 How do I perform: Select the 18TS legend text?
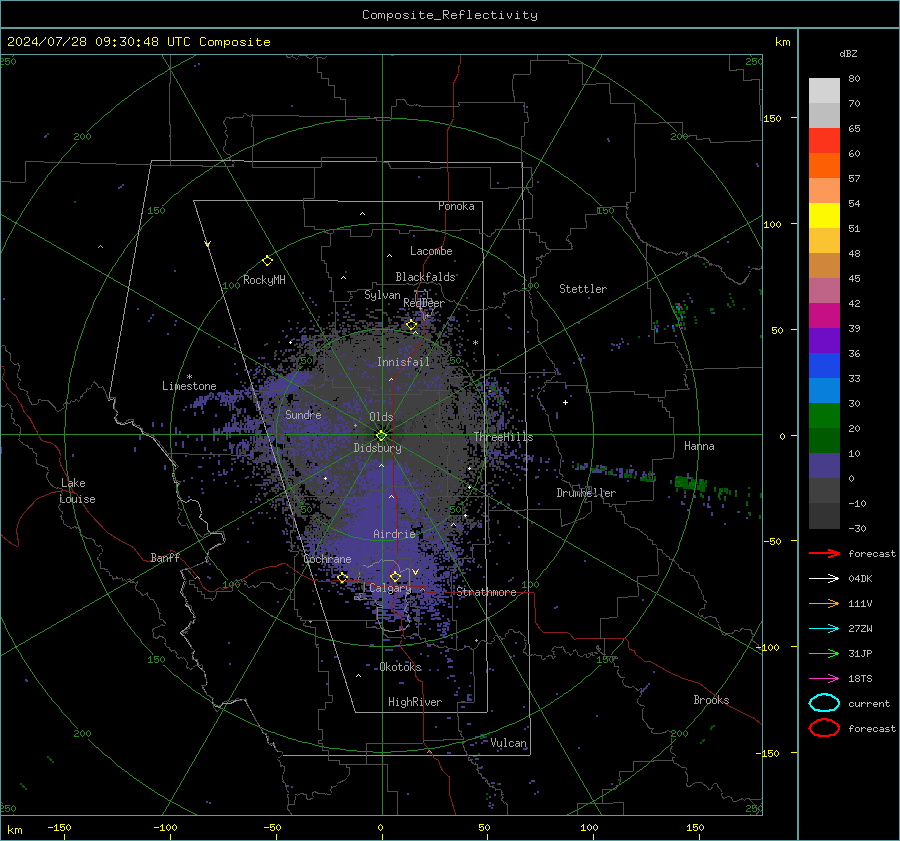coord(860,679)
